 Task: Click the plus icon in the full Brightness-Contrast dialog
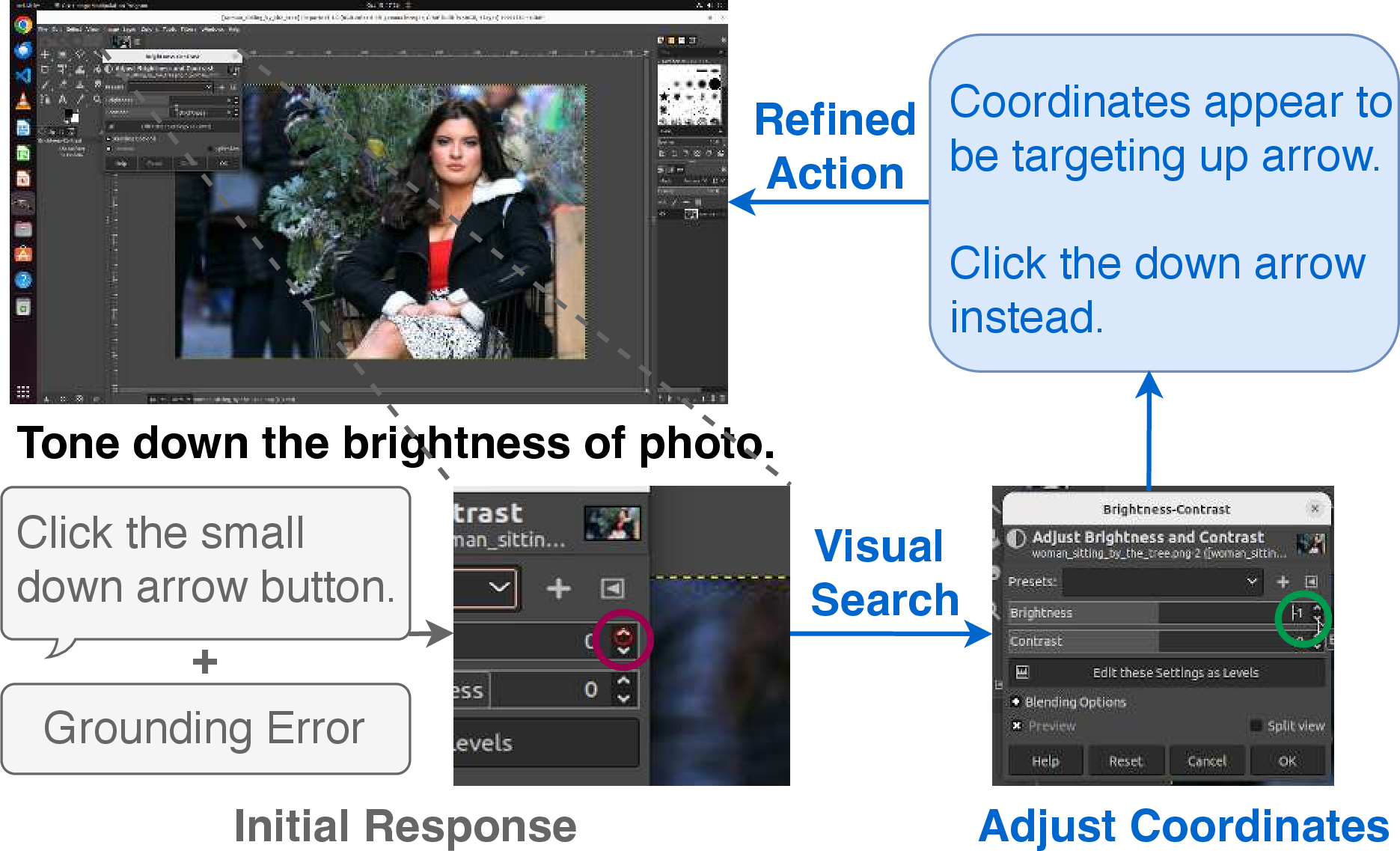1283,582
